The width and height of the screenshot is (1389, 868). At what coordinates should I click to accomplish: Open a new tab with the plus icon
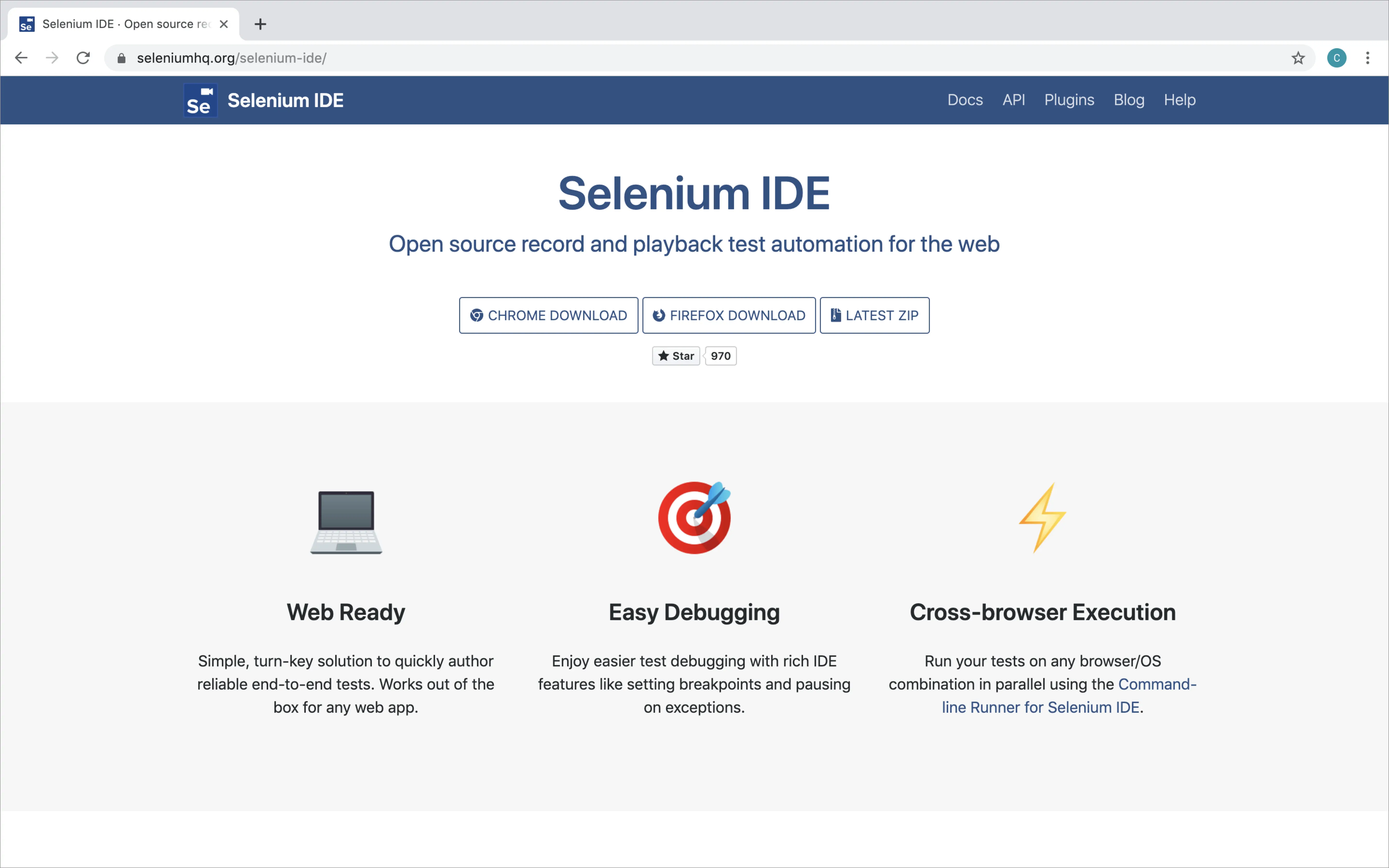coord(260,24)
